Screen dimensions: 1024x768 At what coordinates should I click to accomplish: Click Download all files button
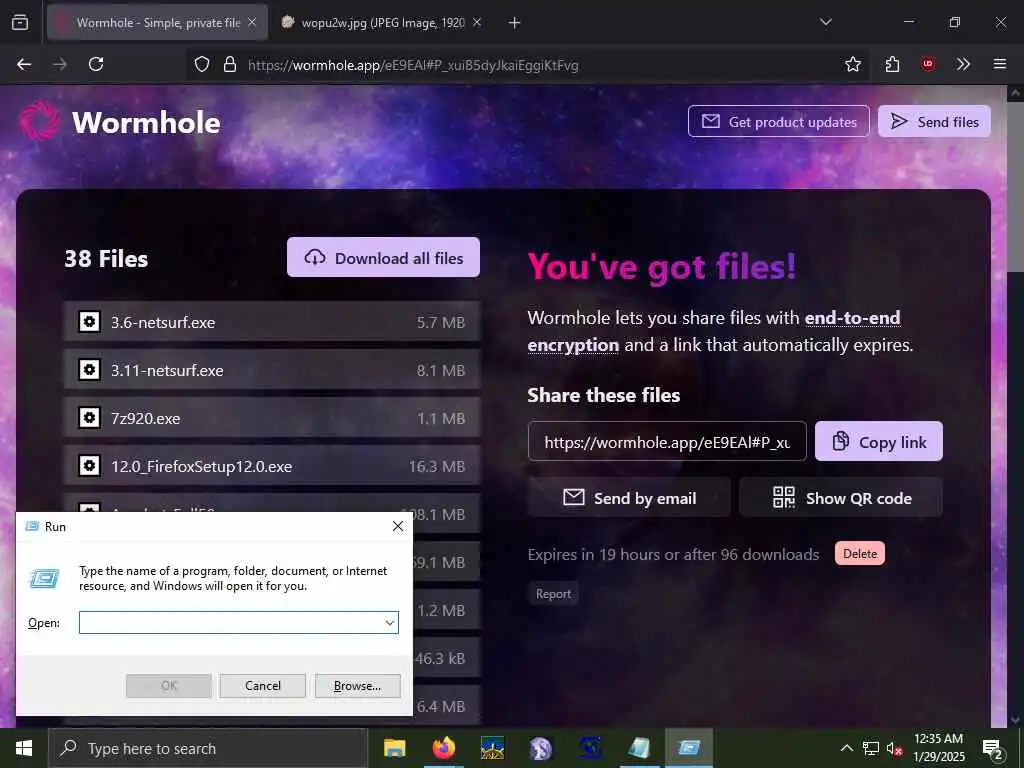click(383, 257)
